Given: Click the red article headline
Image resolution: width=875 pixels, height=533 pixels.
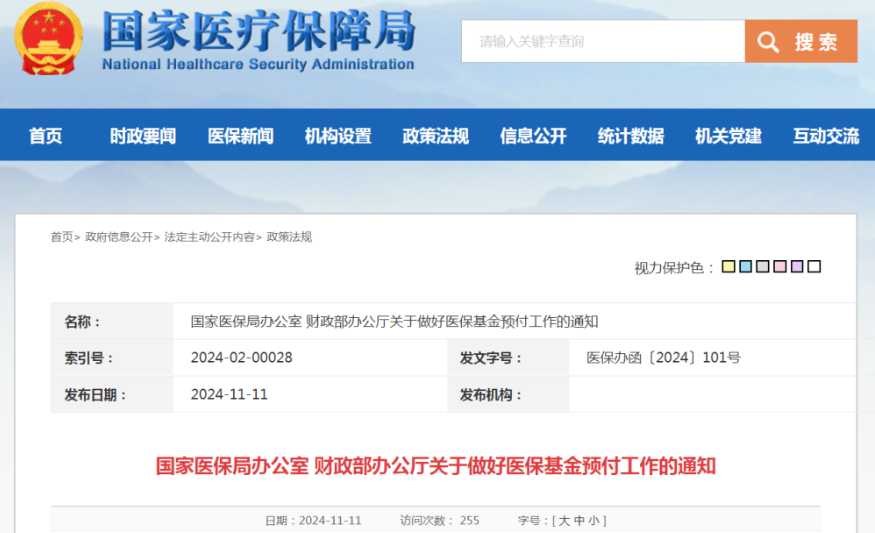Looking at the screenshot, I should (x=436, y=466).
